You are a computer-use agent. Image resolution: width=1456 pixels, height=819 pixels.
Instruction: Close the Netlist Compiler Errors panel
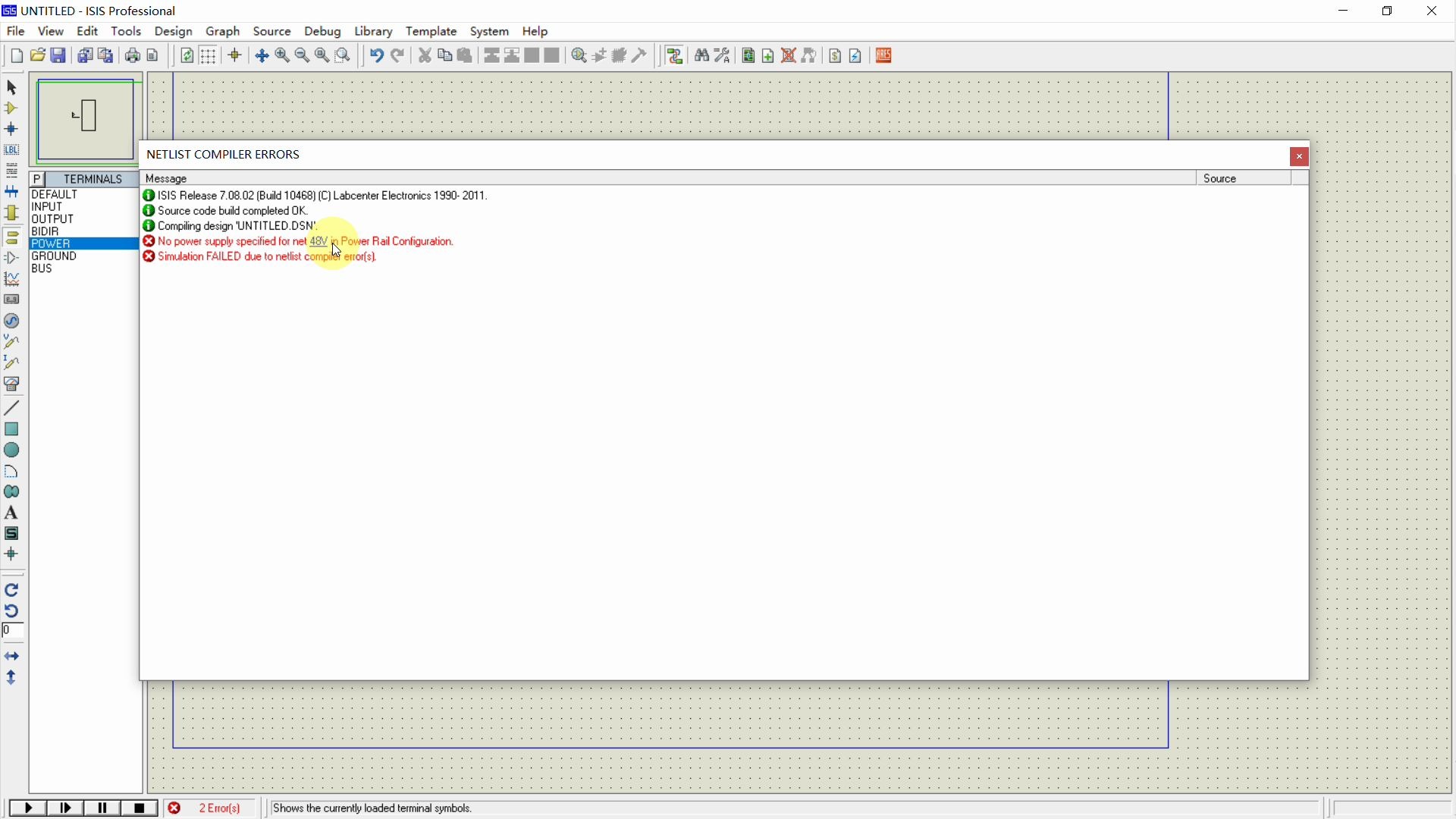pos(1301,157)
